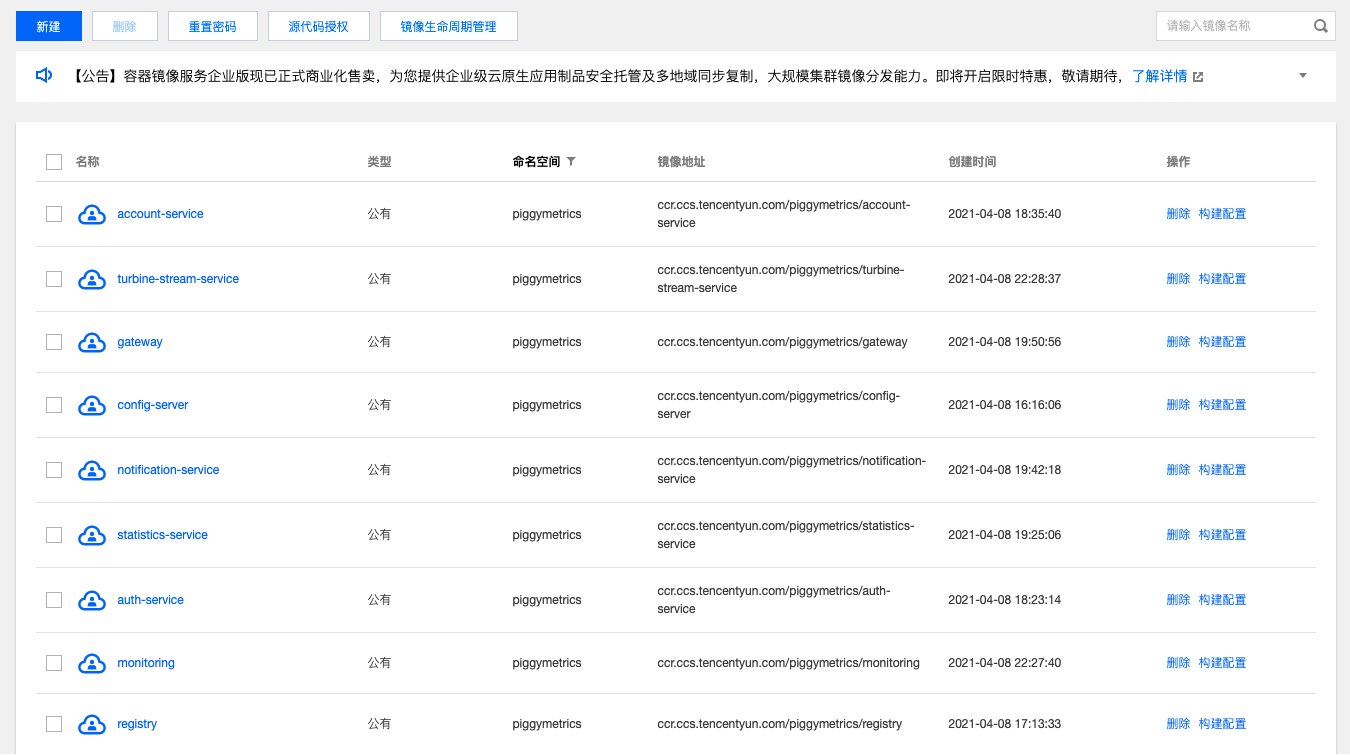Click the gateway image address ccr.ccs.tencentyun.com/piggymetrics/gateway

(x=782, y=342)
